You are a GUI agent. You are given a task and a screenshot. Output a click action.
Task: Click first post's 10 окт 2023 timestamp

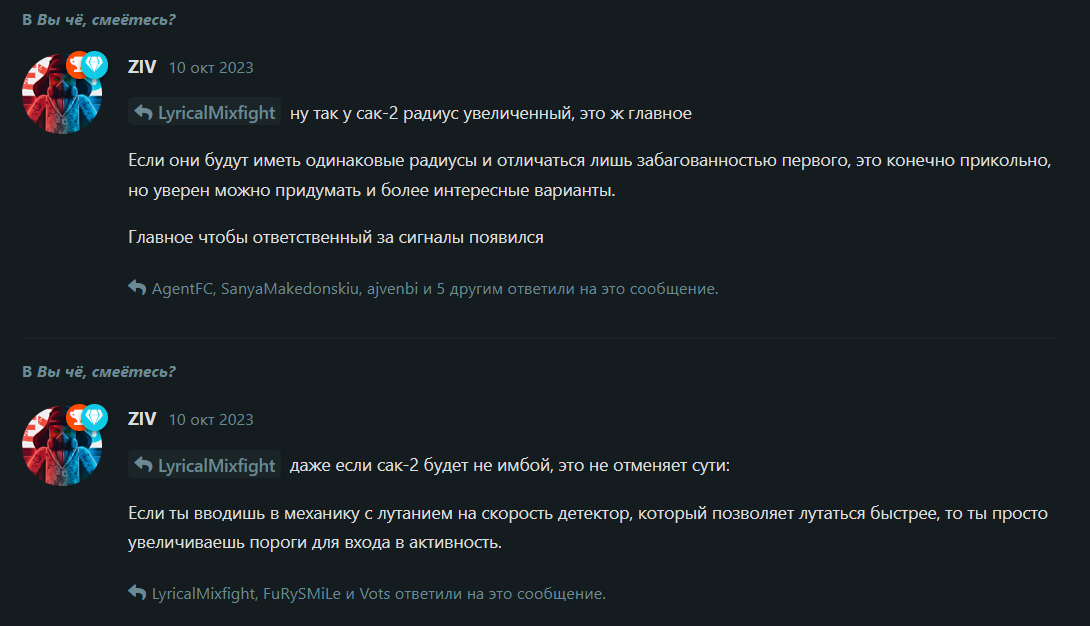[x=211, y=67]
